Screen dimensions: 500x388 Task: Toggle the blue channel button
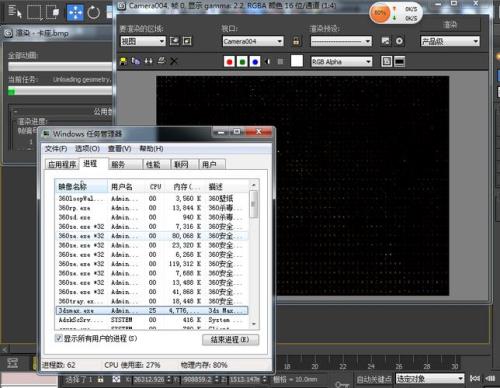(x=255, y=62)
